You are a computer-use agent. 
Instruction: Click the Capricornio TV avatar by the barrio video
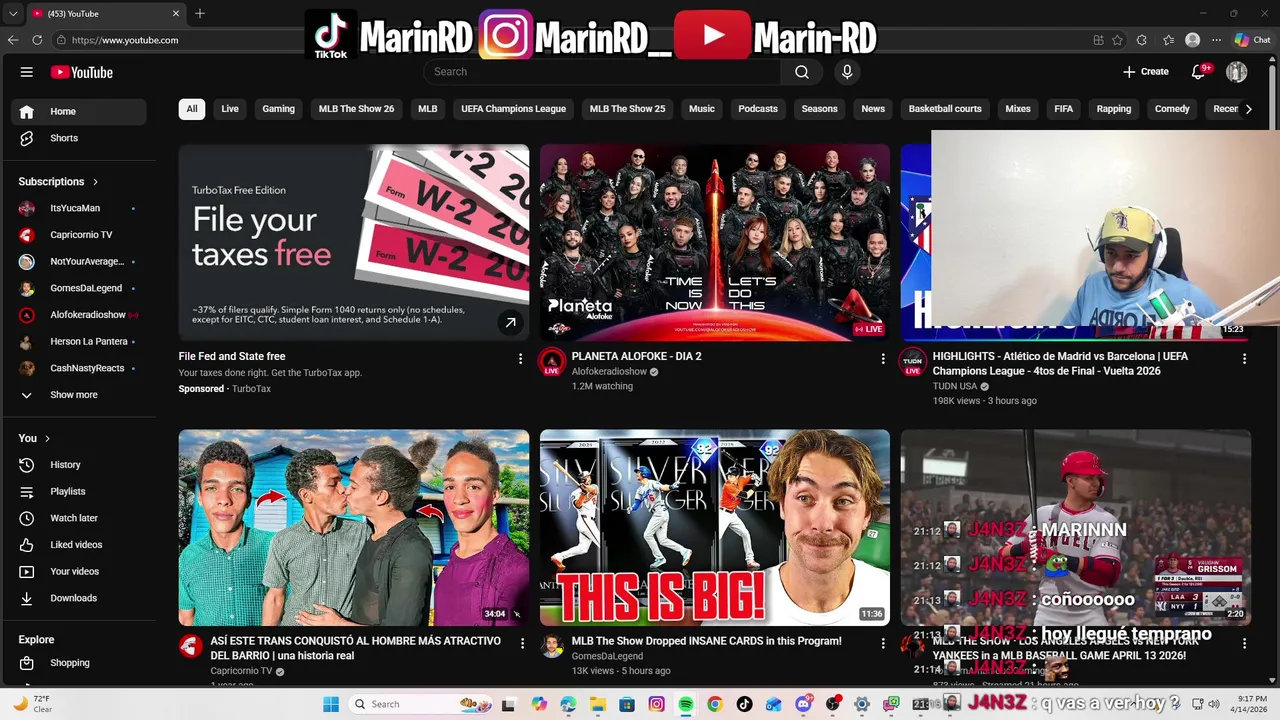191,646
